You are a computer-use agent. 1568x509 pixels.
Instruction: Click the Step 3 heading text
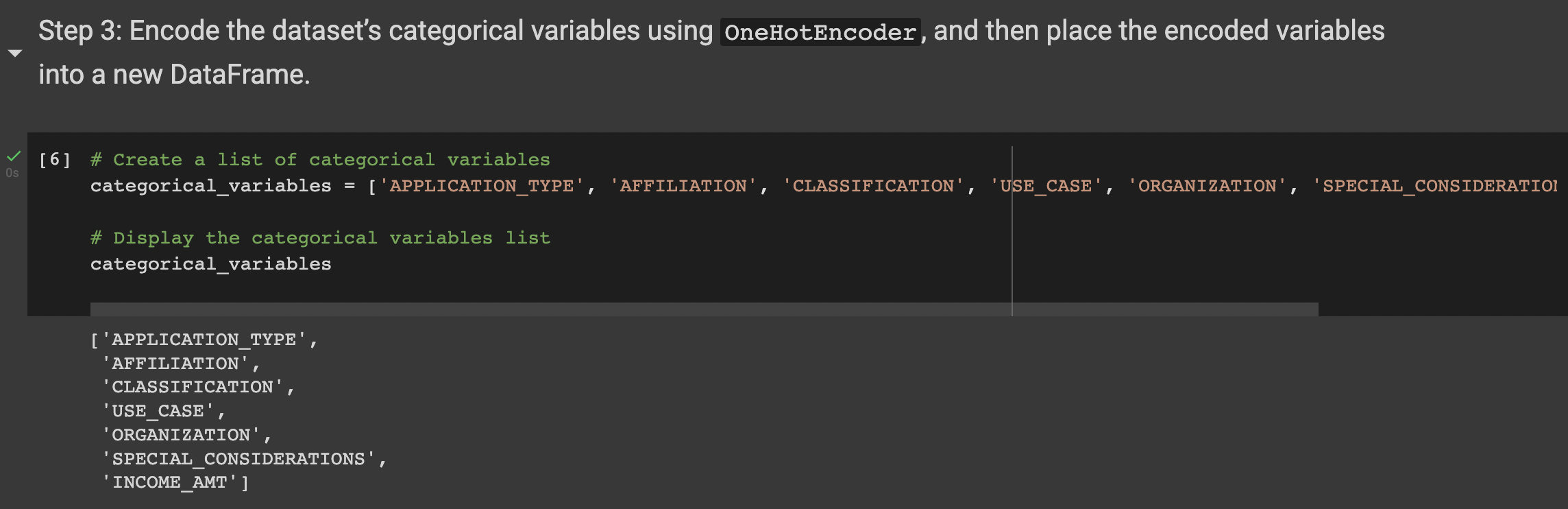(376, 32)
